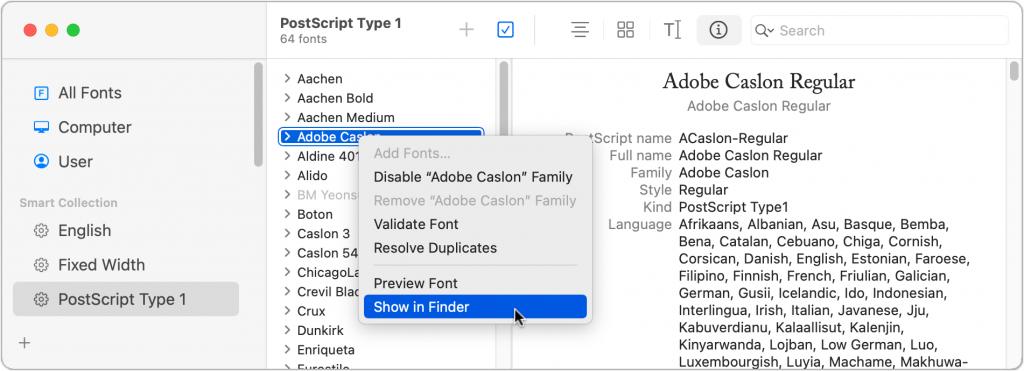
Task: Choose Validate Font from context menu
Action: tap(416, 224)
